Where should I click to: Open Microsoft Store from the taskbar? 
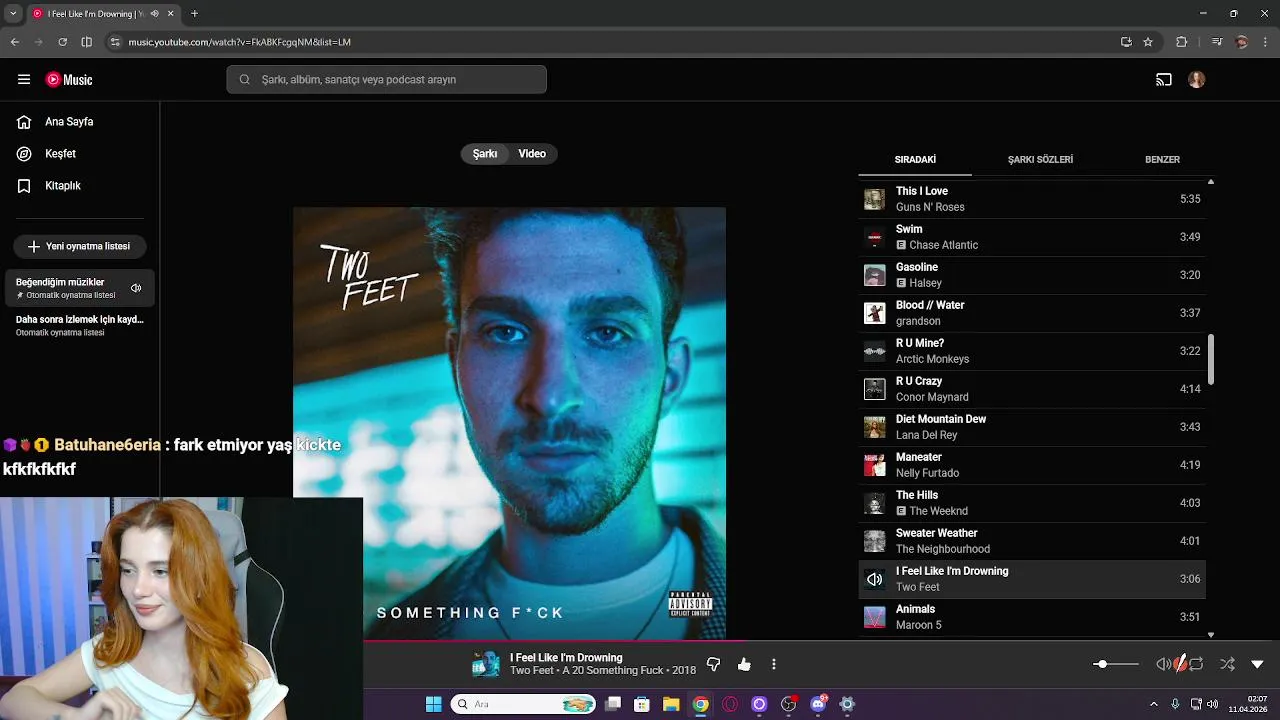pos(642,704)
